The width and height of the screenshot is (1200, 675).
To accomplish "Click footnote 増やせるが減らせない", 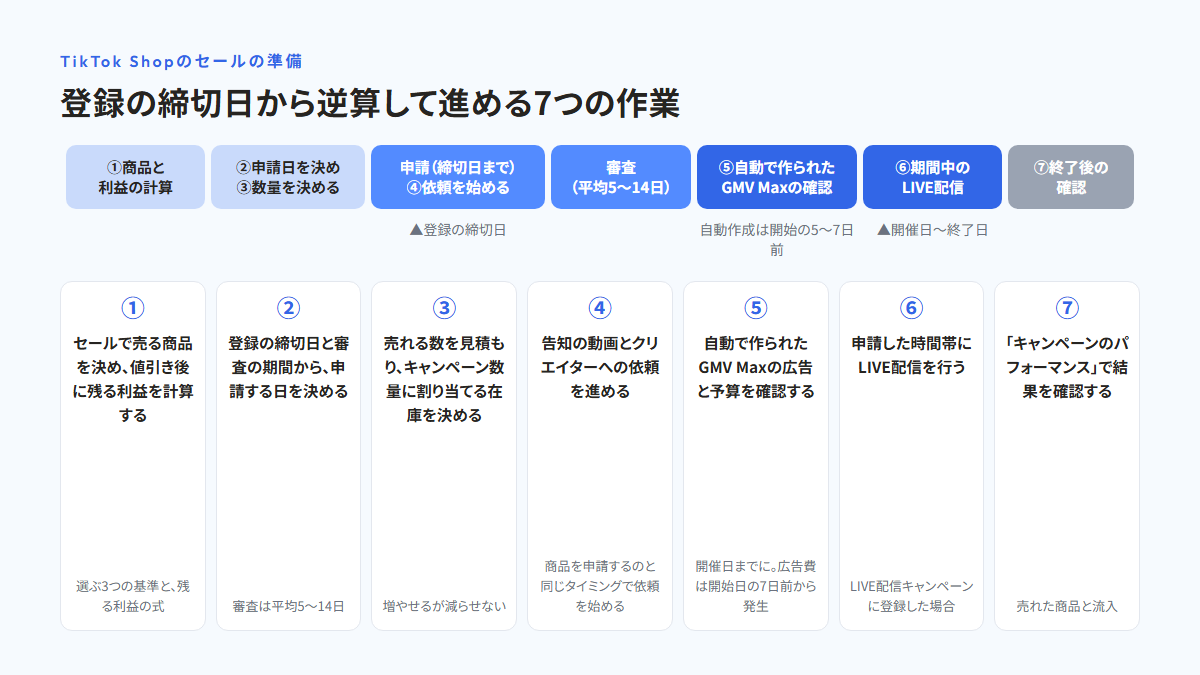I will click(444, 606).
